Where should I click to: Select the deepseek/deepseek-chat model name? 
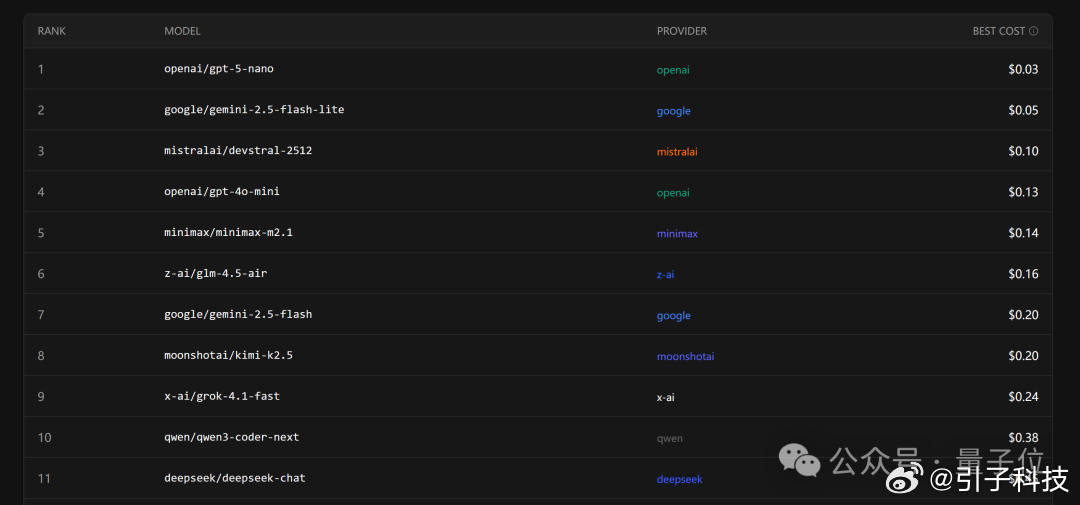[x=235, y=478]
